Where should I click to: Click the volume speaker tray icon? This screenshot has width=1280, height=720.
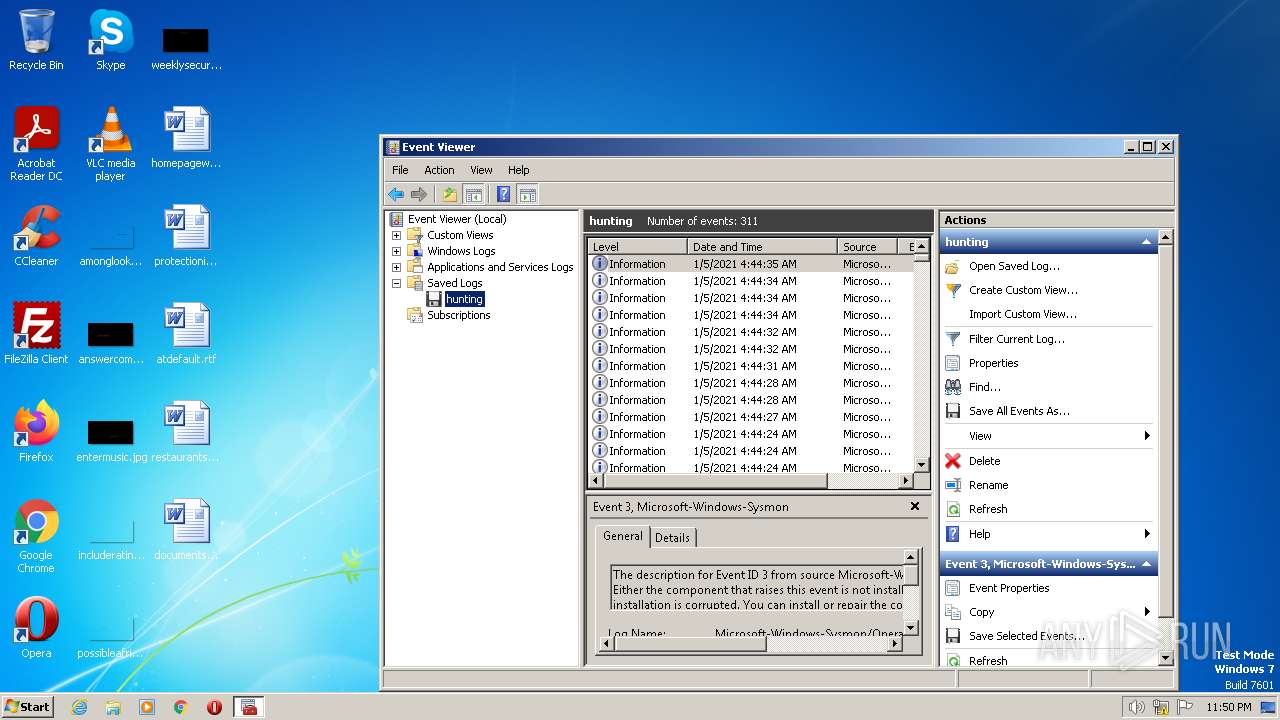click(x=1136, y=707)
